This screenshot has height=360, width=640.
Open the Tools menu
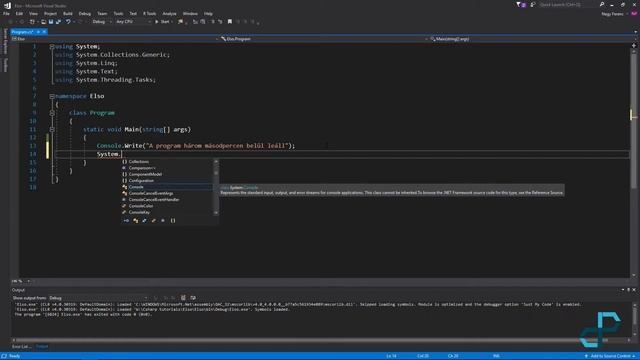tap(118, 13)
